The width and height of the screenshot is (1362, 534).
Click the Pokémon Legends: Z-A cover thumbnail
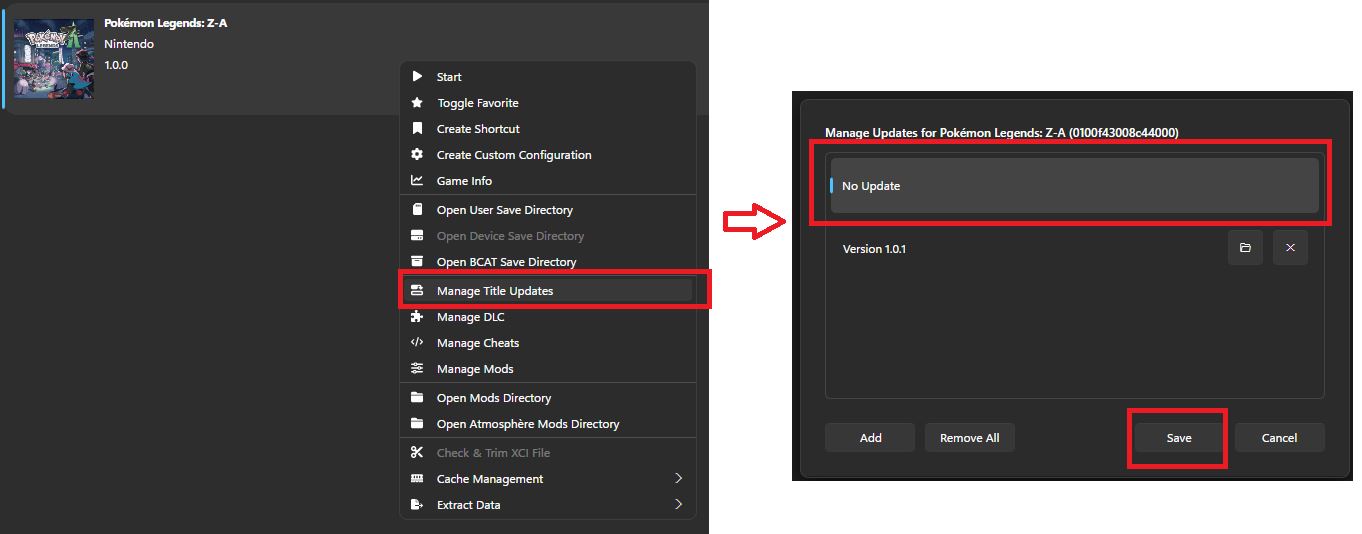coord(54,59)
